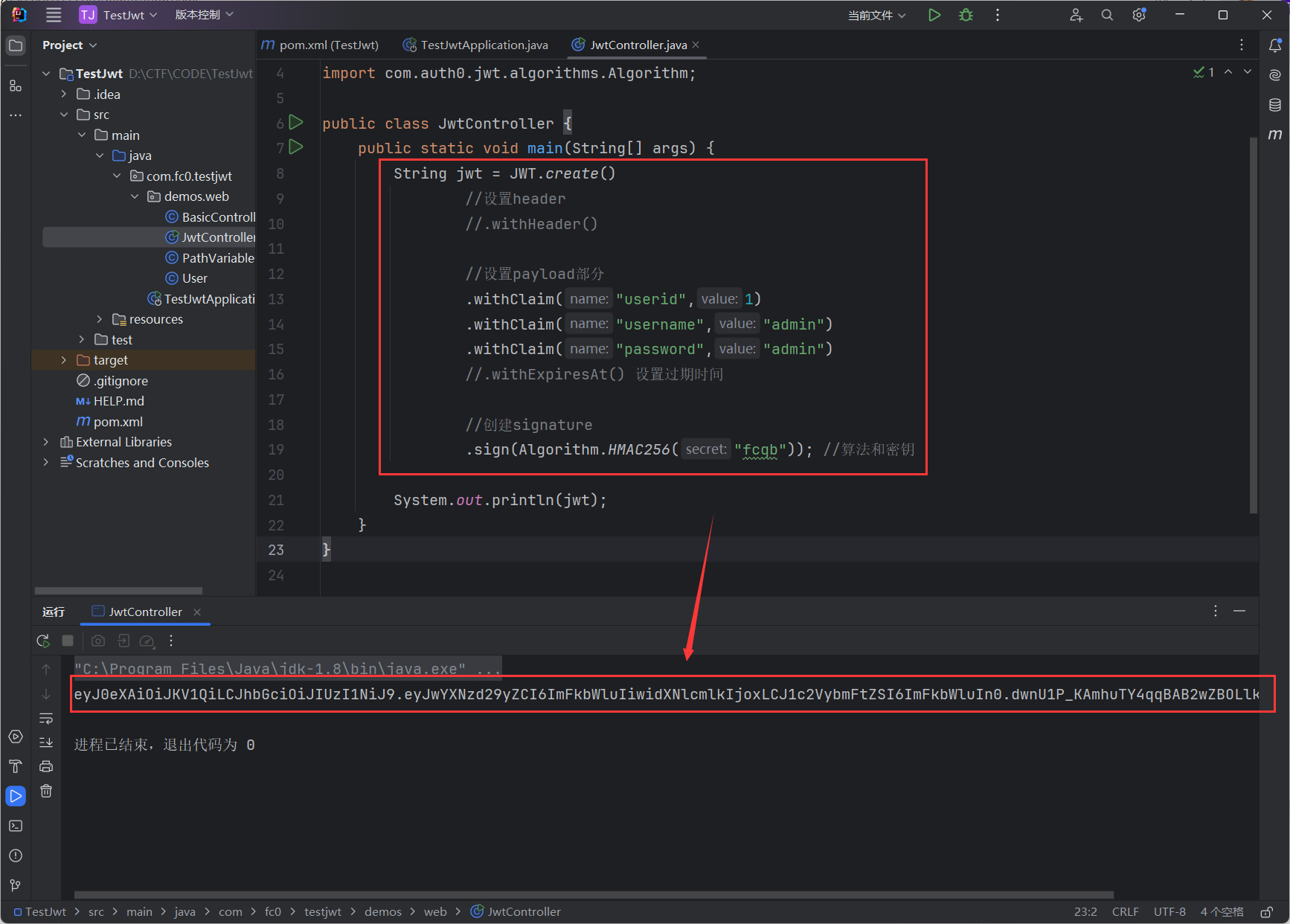Run the current file with the green play button
1290x924 pixels.
934,15
